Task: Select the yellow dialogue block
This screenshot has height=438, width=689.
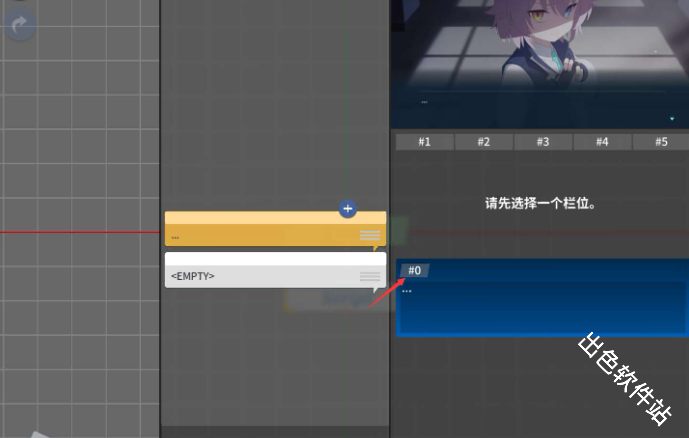Action: point(276,228)
